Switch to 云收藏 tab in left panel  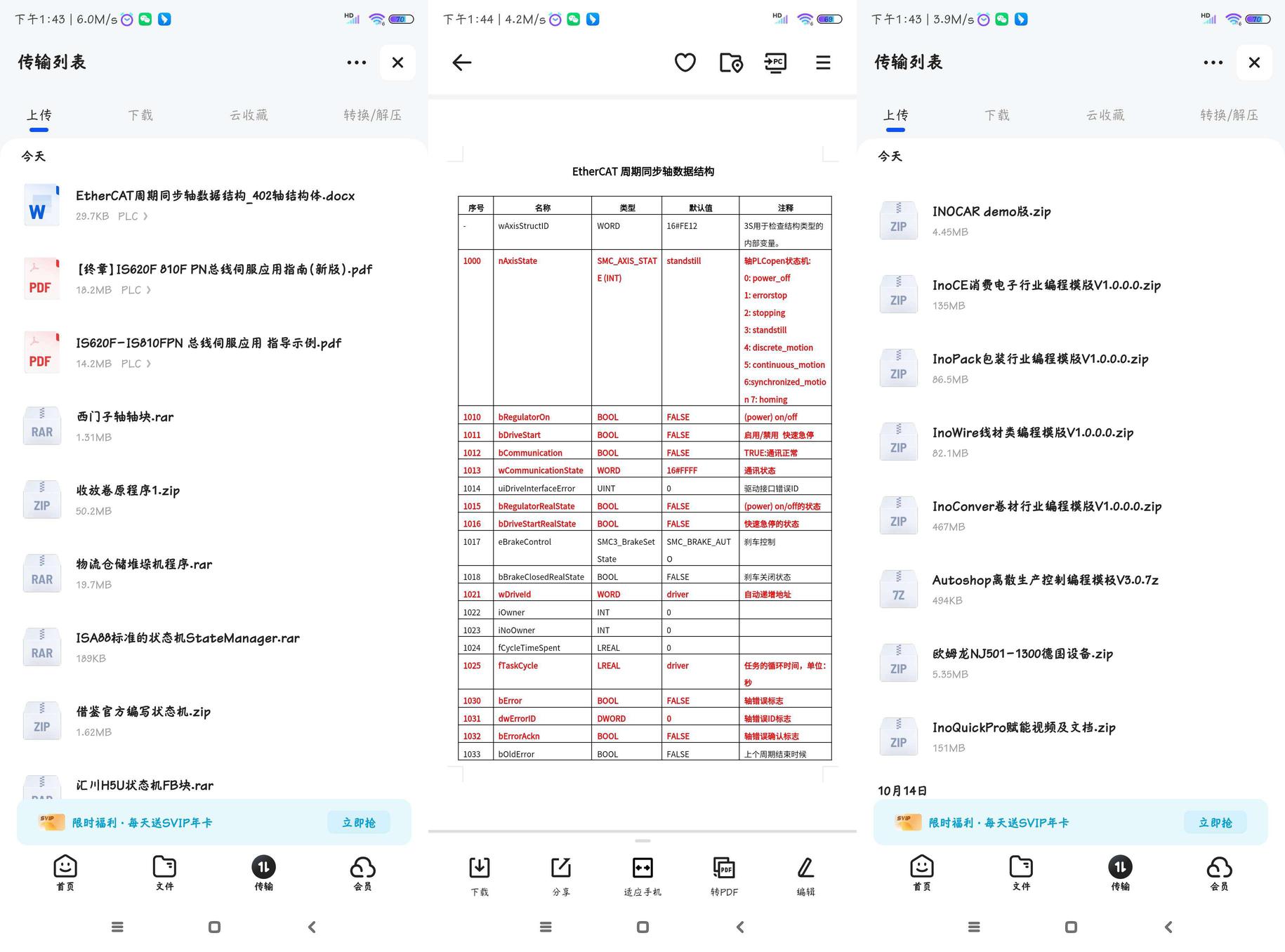click(249, 115)
